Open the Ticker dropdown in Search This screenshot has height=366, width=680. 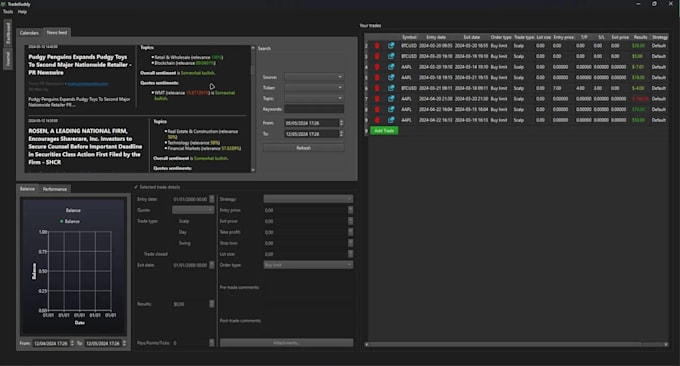pyautogui.click(x=314, y=88)
